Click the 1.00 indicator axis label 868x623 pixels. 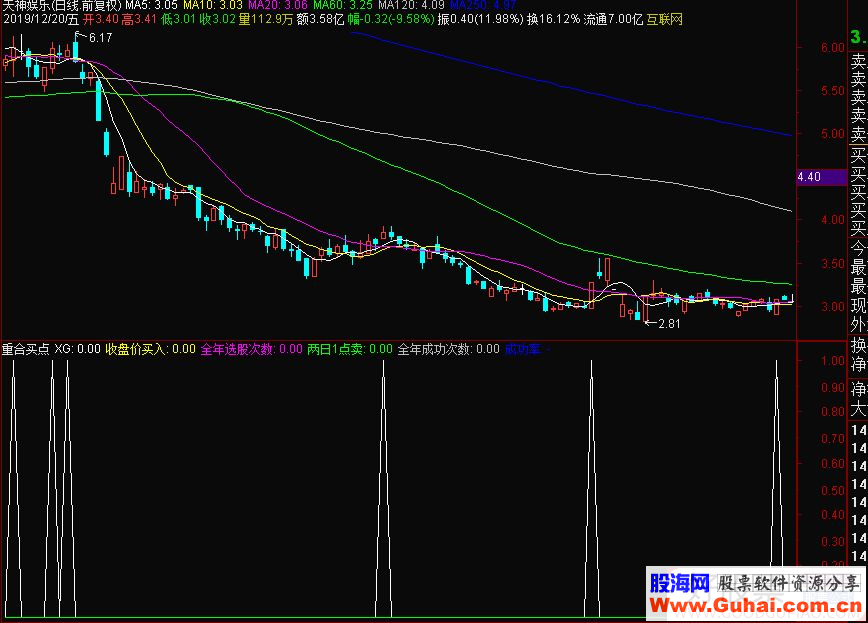pos(833,361)
